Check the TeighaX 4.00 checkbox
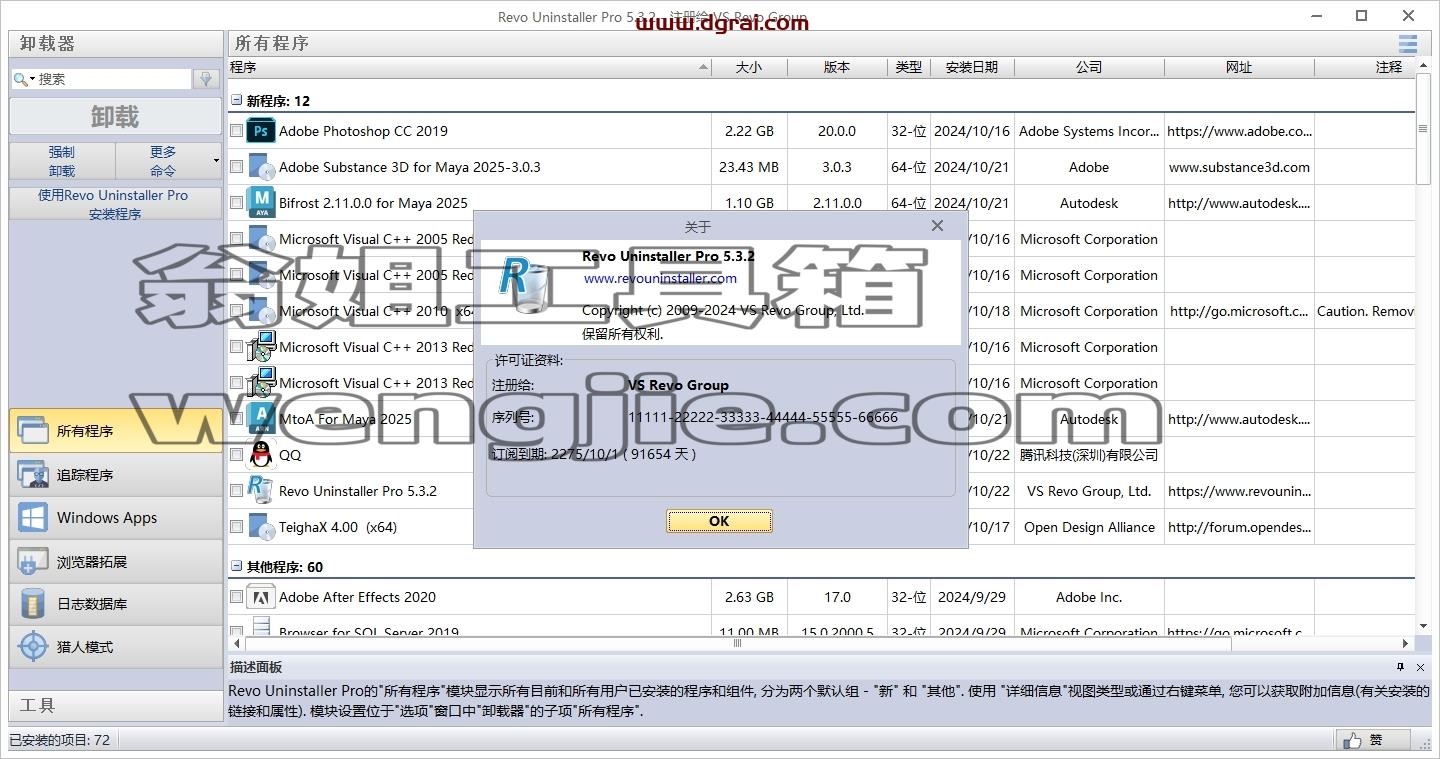 (237, 527)
